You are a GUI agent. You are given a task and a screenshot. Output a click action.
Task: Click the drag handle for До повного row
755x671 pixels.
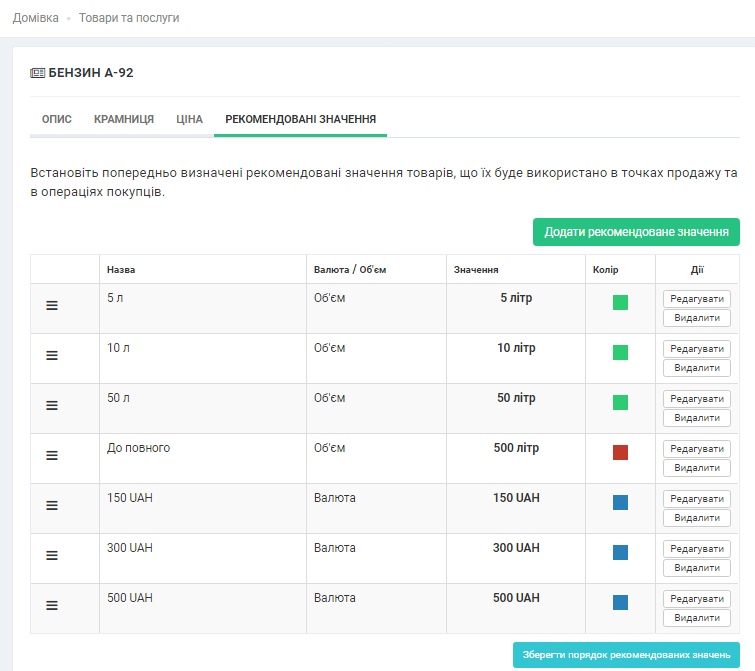click(52, 455)
